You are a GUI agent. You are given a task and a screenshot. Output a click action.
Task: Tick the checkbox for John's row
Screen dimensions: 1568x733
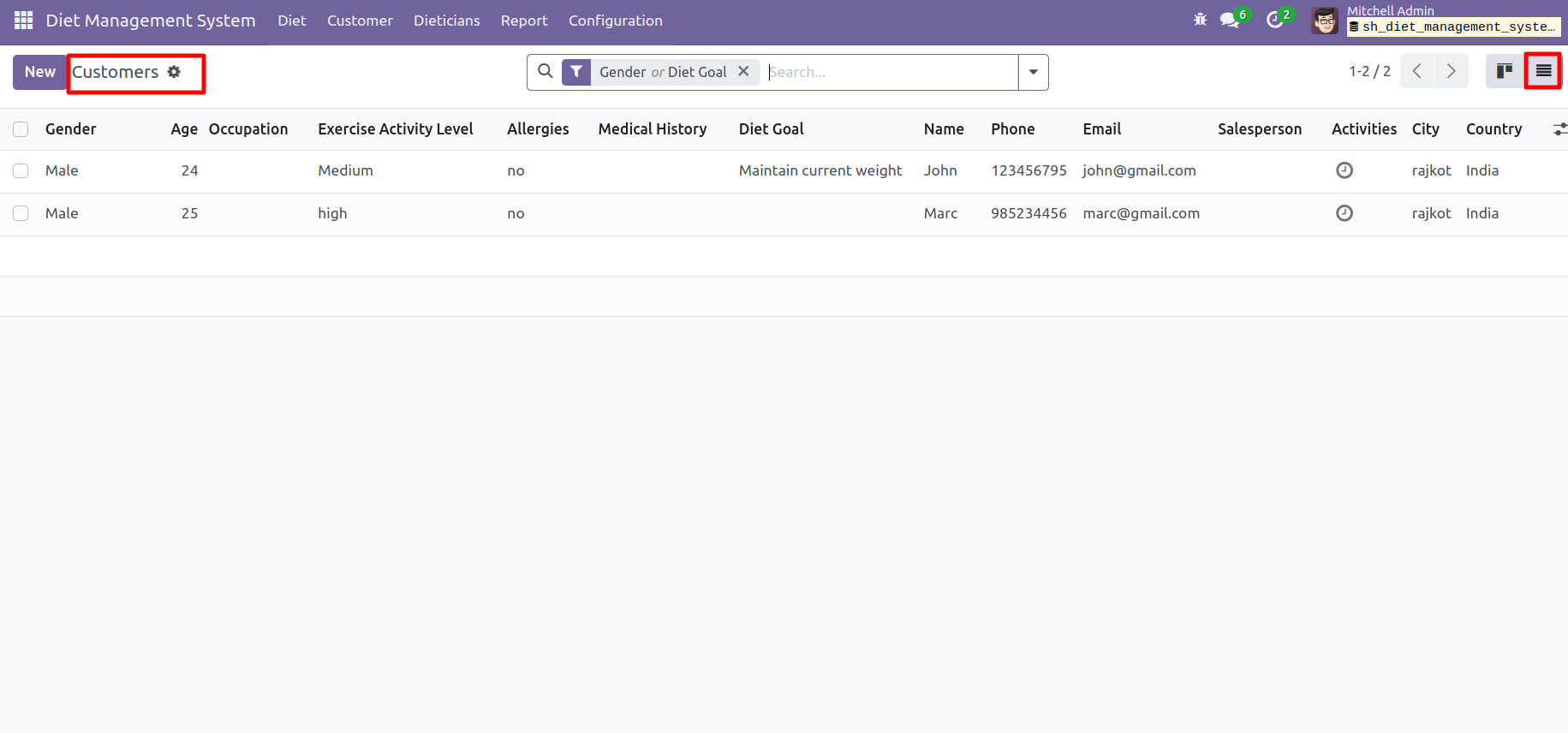click(x=21, y=170)
